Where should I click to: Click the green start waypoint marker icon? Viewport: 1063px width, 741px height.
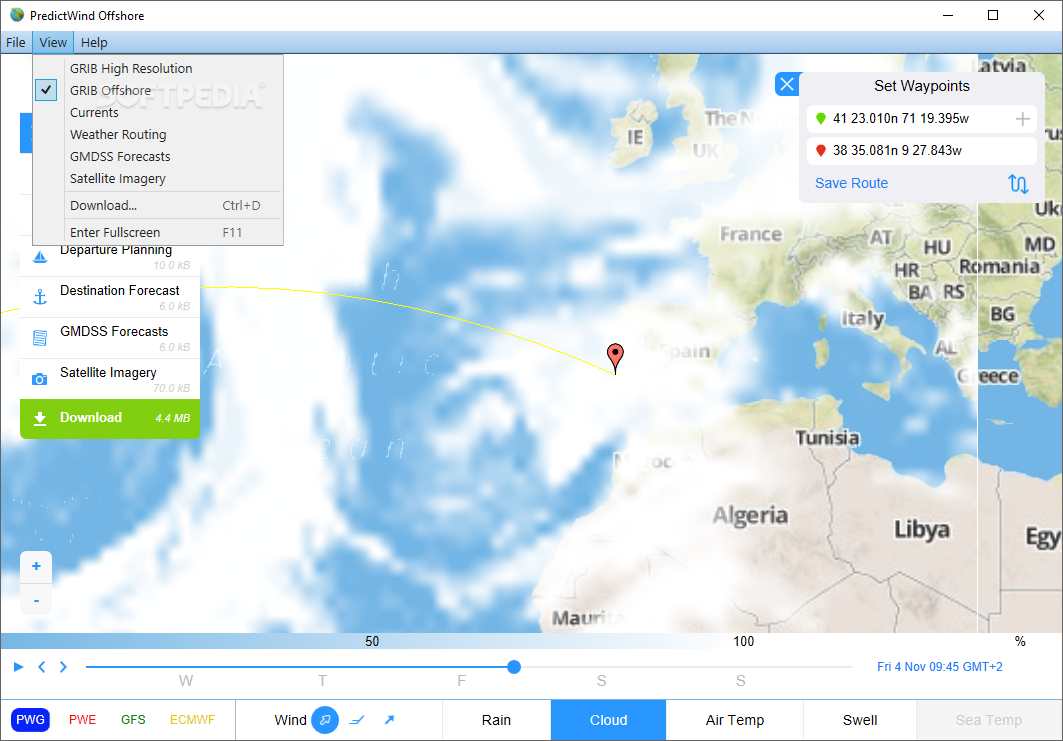[821, 119]
